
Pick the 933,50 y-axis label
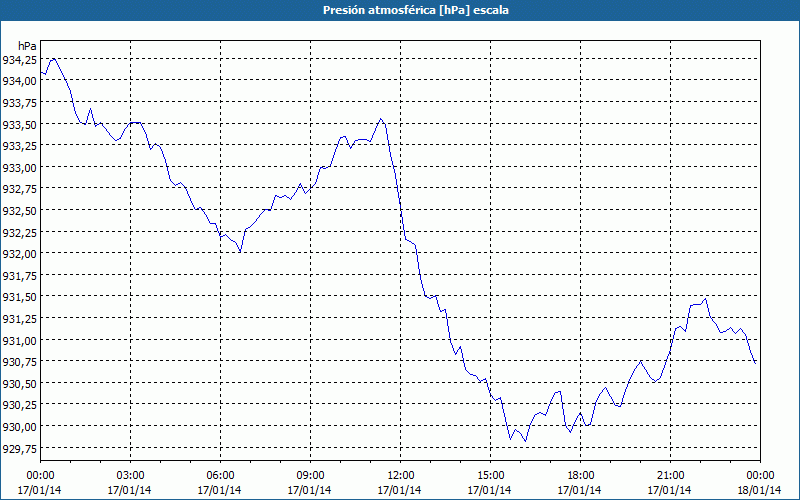(x=19, y=124)
